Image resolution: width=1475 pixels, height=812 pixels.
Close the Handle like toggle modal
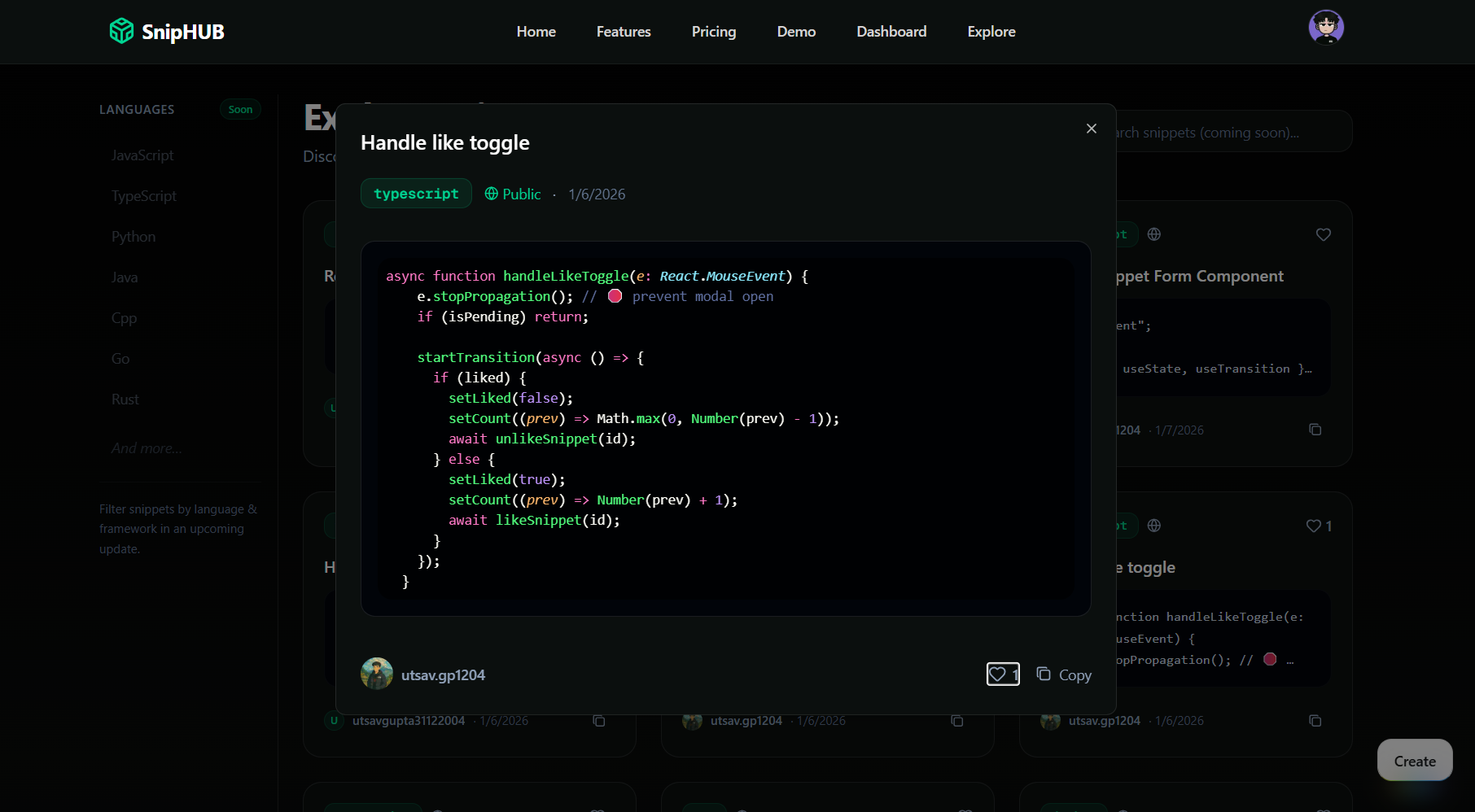1091,129
